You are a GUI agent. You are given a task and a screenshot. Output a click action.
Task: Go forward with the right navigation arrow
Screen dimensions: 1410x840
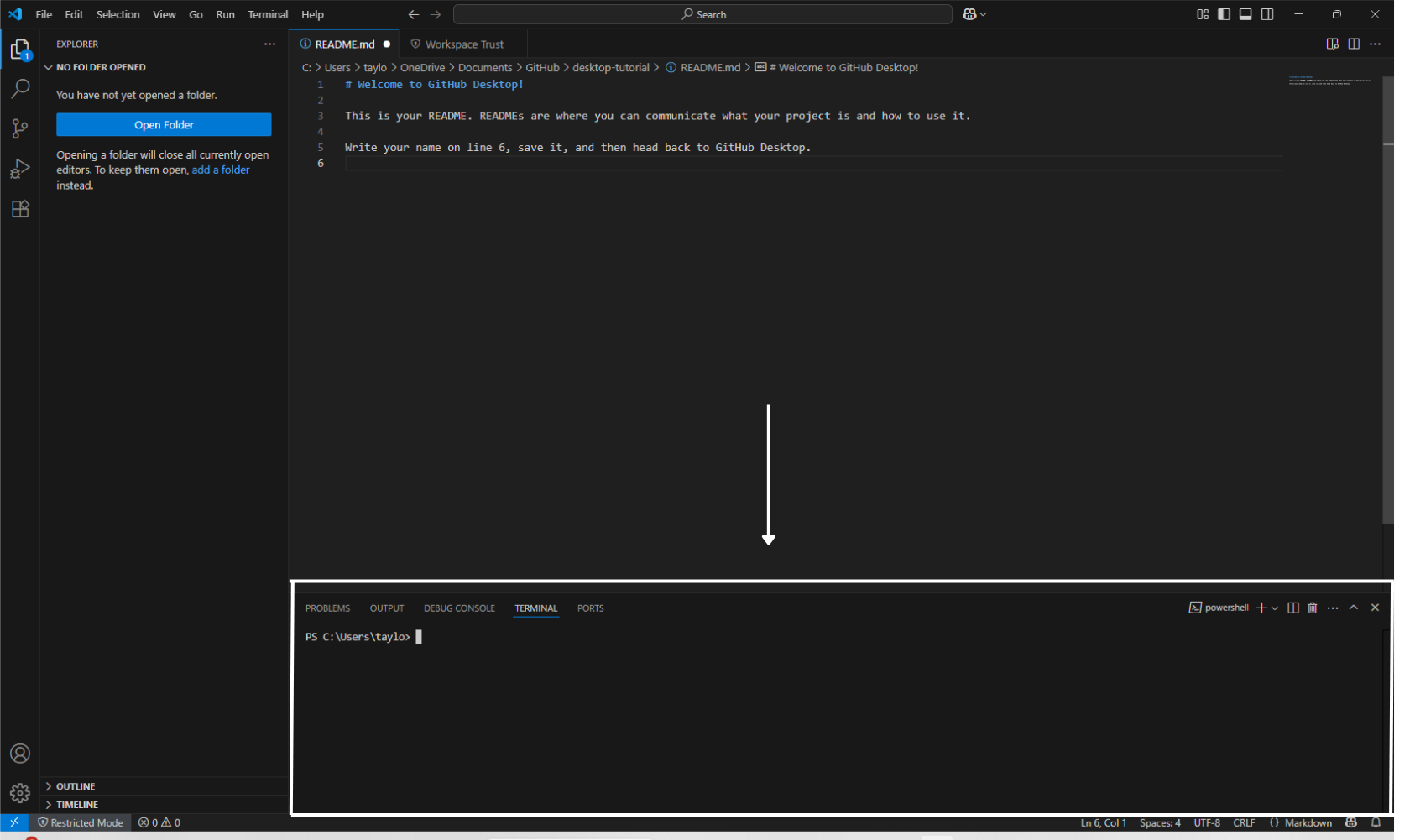coord(436,14)
